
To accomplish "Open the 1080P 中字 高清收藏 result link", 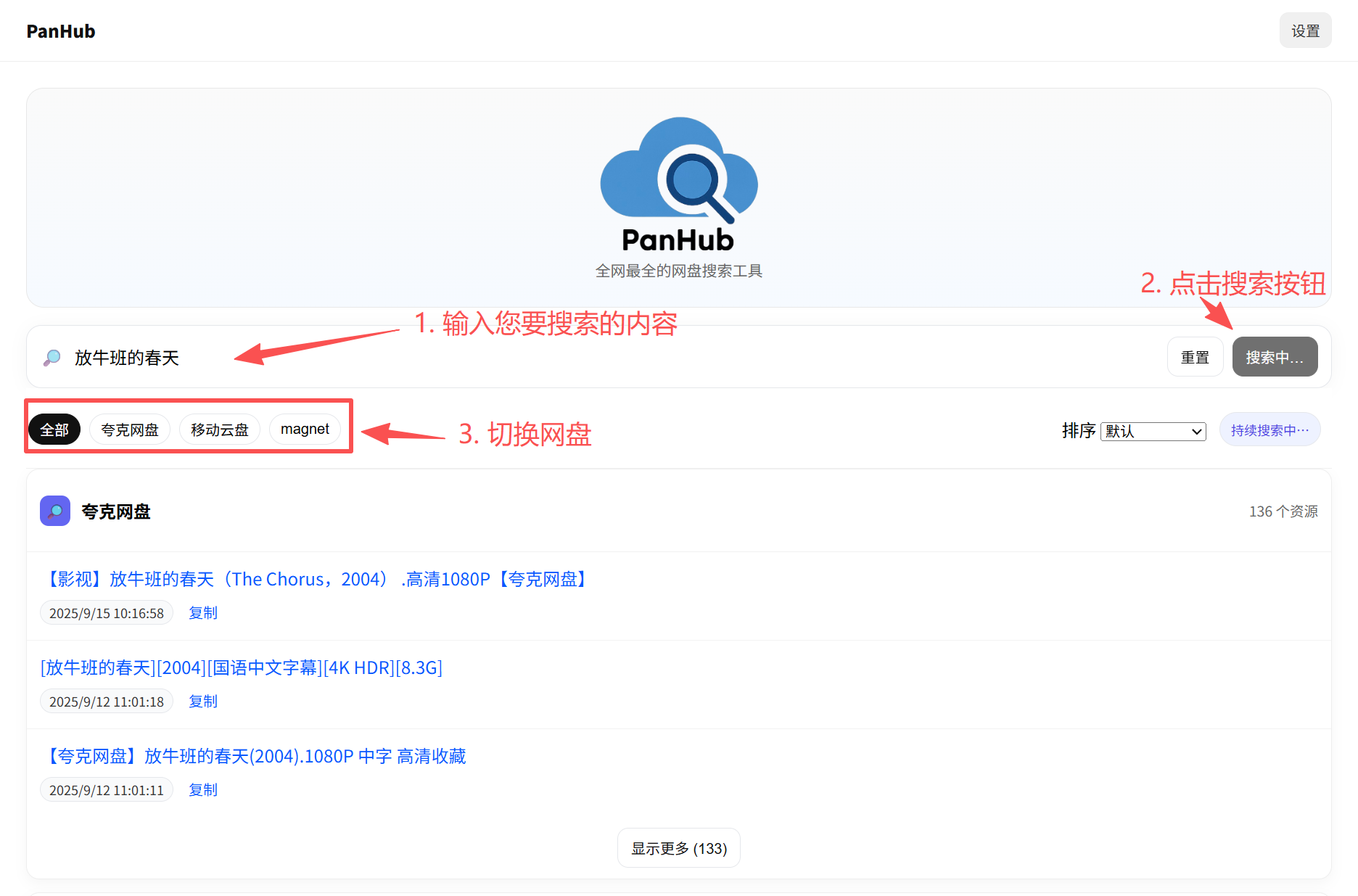I will [x=254, y=756].
